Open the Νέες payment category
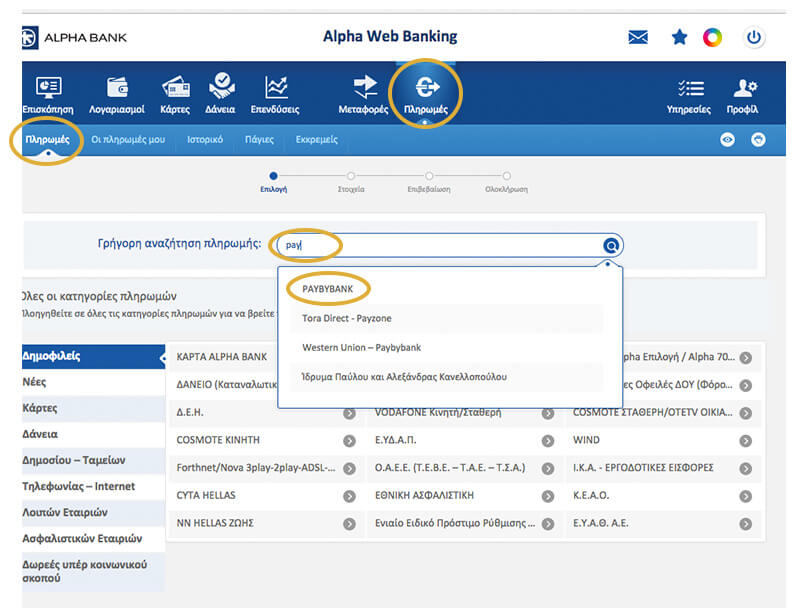Image resolution: width=810 pixels, height=614 pixels. (x=93, y=382)
